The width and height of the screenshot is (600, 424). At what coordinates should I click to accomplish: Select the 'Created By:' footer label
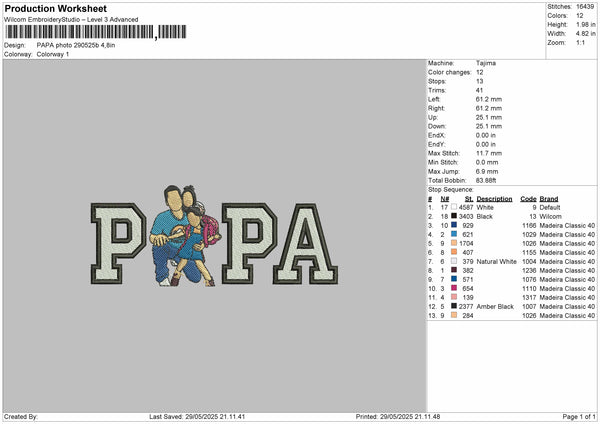click(21, 417)
